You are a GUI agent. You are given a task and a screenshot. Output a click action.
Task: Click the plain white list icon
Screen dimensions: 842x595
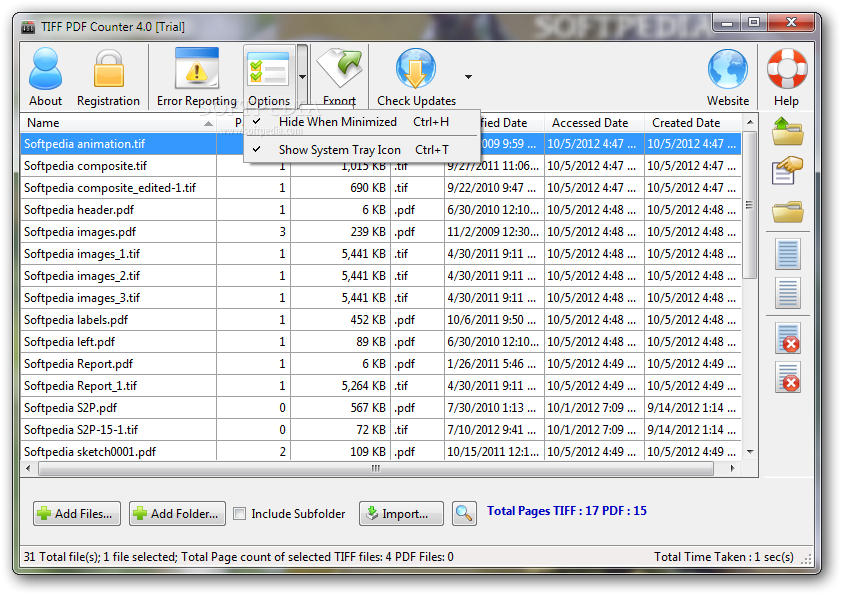[788, 293]
